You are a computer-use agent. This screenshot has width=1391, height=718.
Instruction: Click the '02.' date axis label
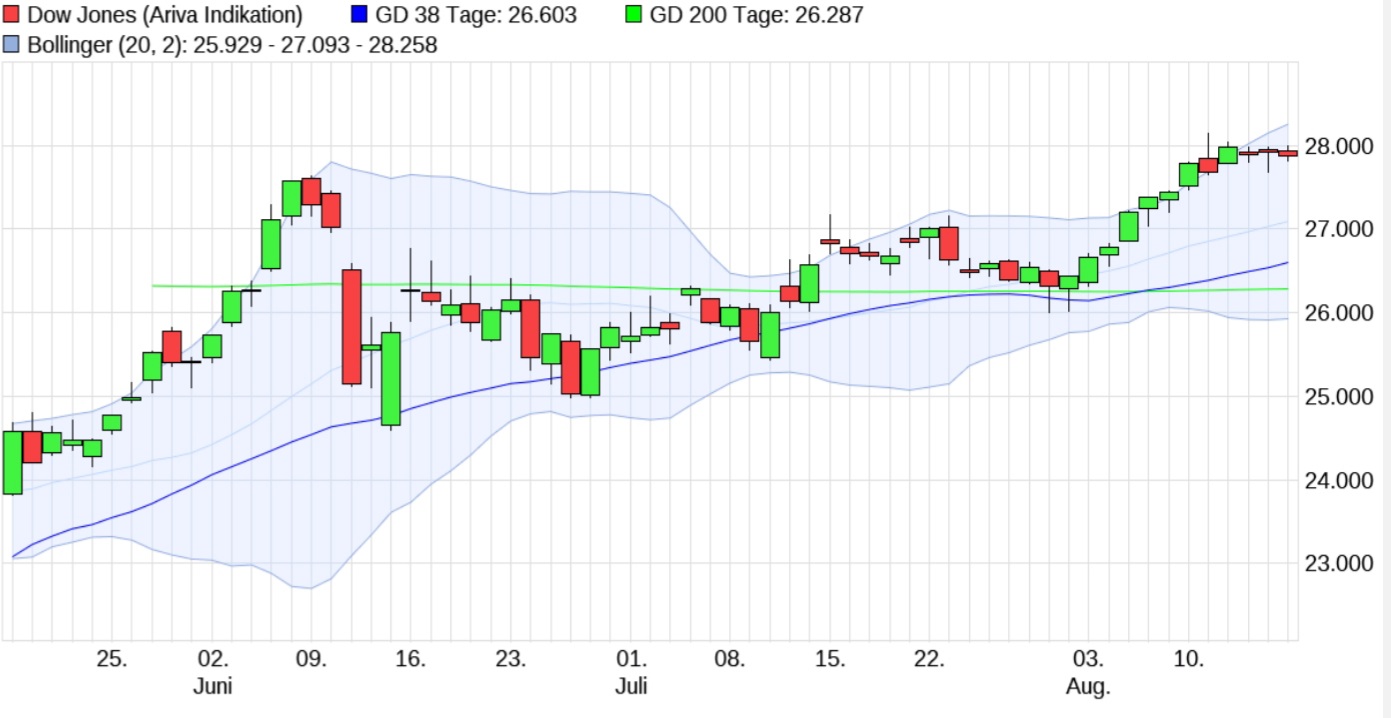click(x=212, y=660)
